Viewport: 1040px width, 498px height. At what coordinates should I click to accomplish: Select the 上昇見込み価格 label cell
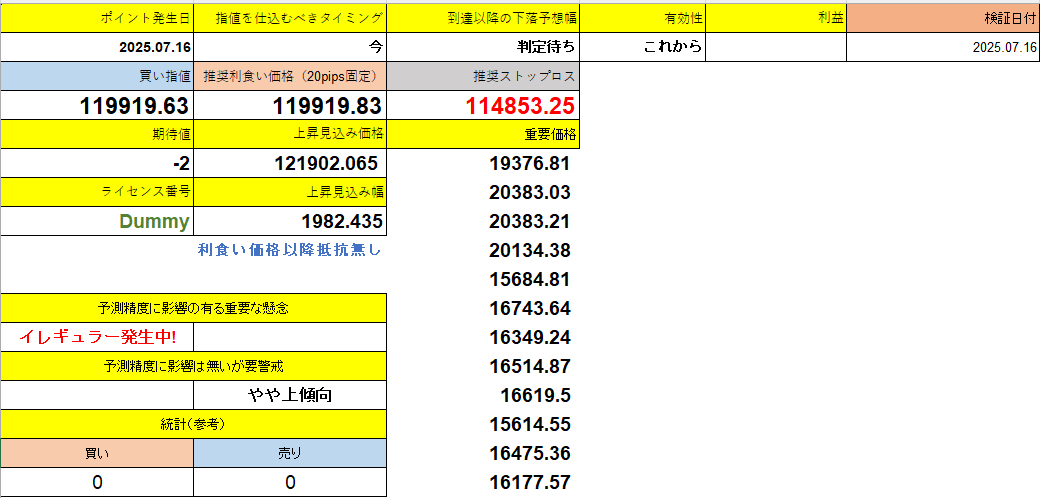(290, 134)
